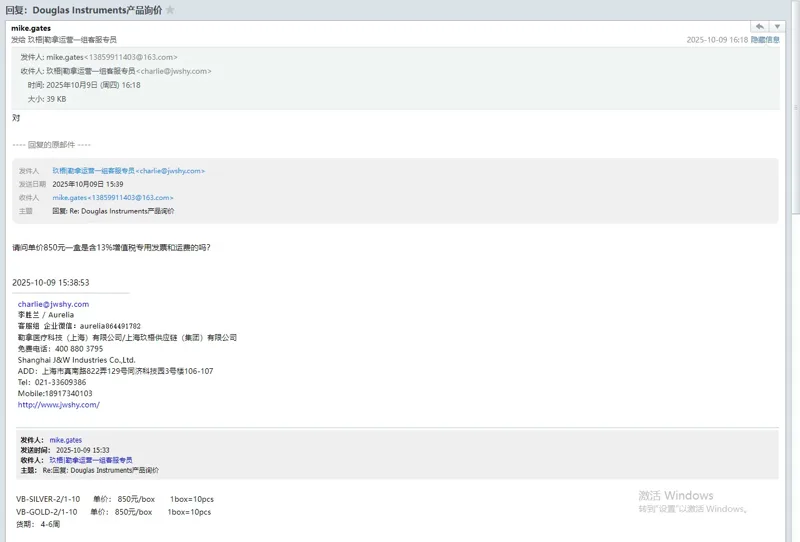Image resolution: width=800 pixels, height=542 pixels.
Task: Select the text 大小: 39 KB
Action: coord(47,99)
